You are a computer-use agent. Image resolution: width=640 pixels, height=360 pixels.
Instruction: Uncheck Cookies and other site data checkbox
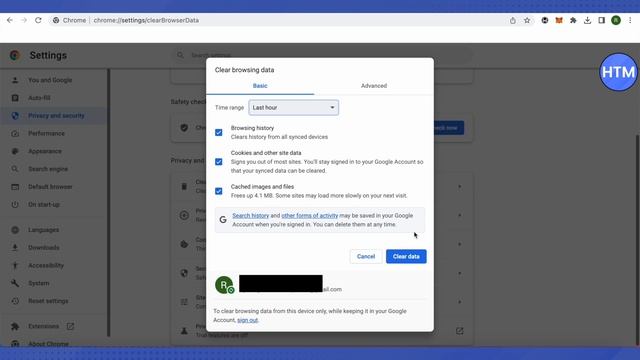[x=219, y=162]
